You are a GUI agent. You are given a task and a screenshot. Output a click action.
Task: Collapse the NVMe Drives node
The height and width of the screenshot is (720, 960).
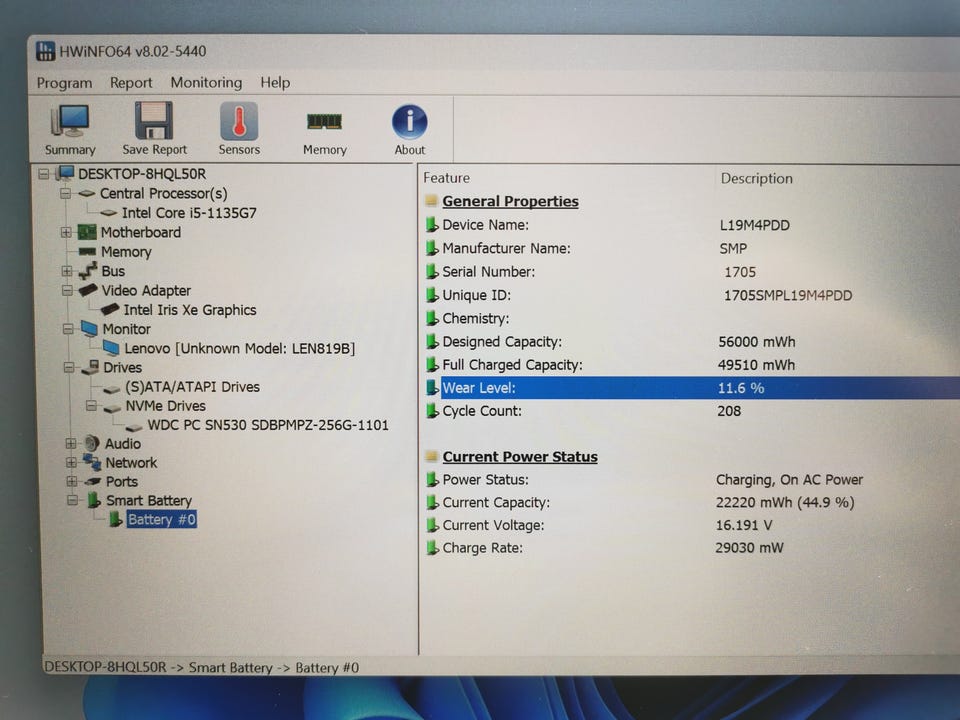tap(91, 405)
